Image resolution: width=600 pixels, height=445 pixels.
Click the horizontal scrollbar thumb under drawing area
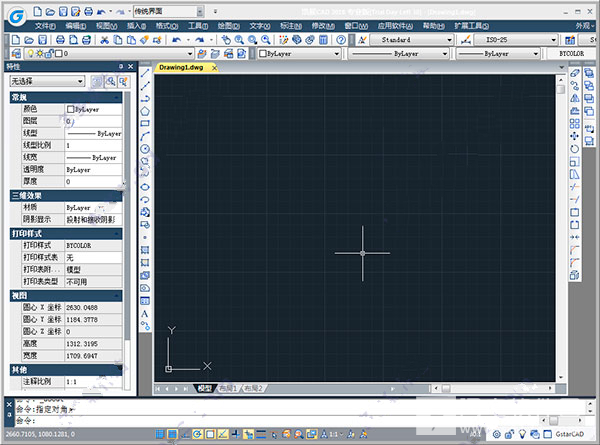[x=446, y=388]
